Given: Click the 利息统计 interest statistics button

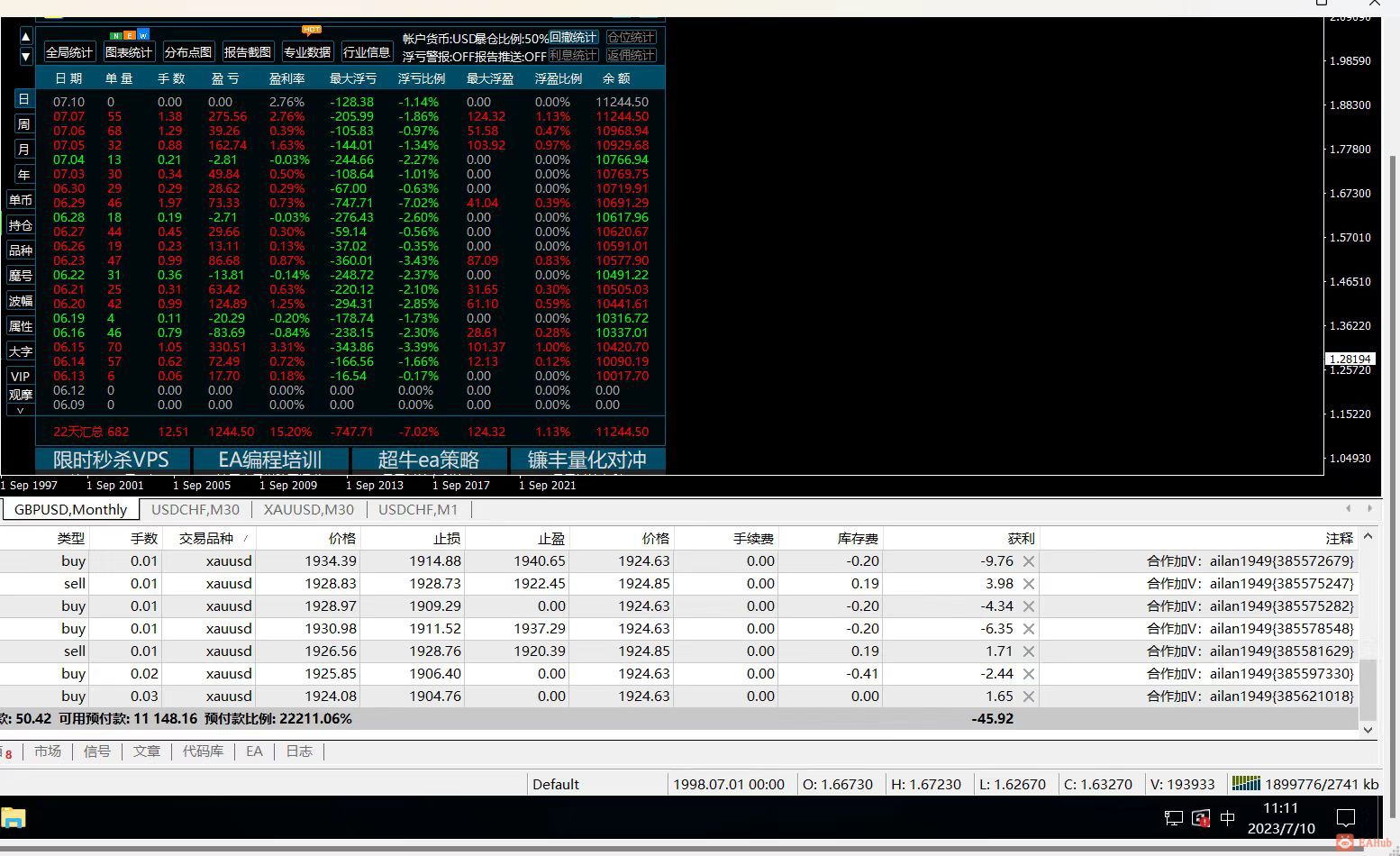Looking at the screenshot, I should 574,55.
